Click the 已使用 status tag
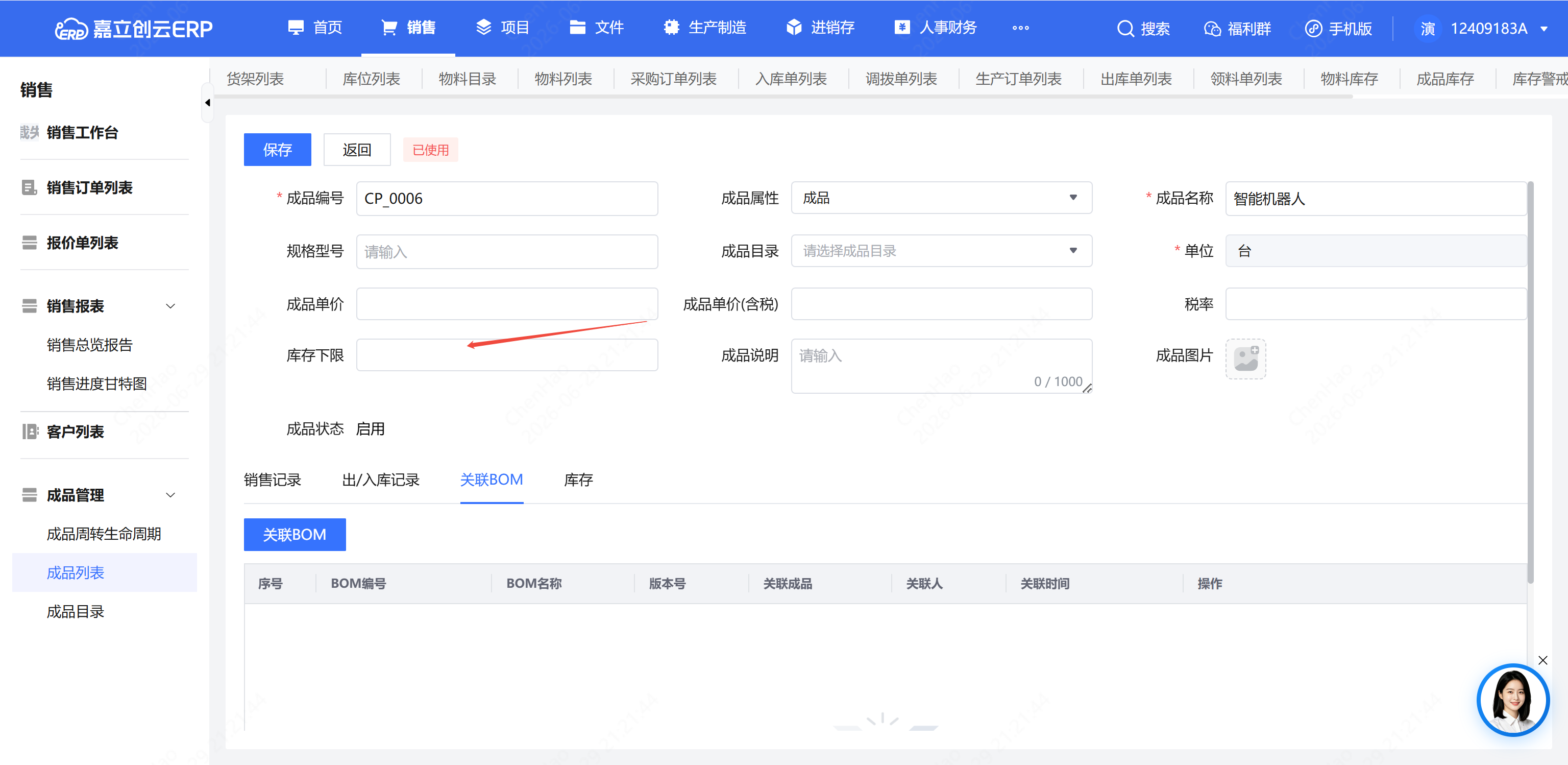 pyautogui.click(x=430, y=150)
